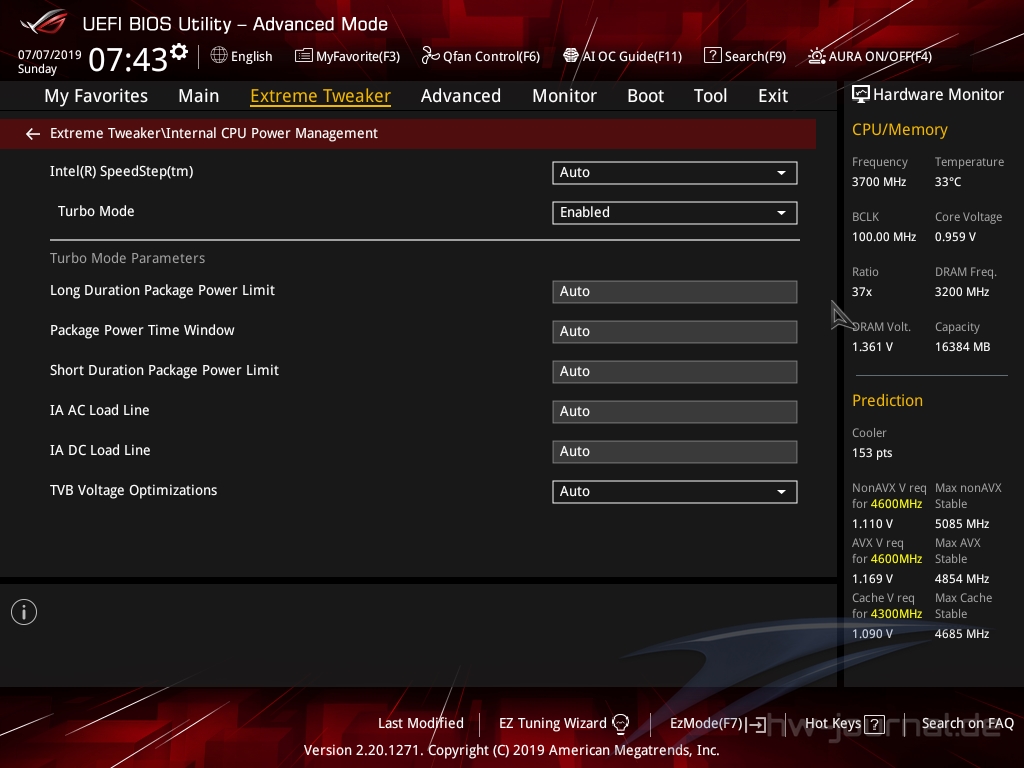Viewport: 1024px width, 768px height.
Task: Click the globe language icon
Action: click(x=219, y=56)
